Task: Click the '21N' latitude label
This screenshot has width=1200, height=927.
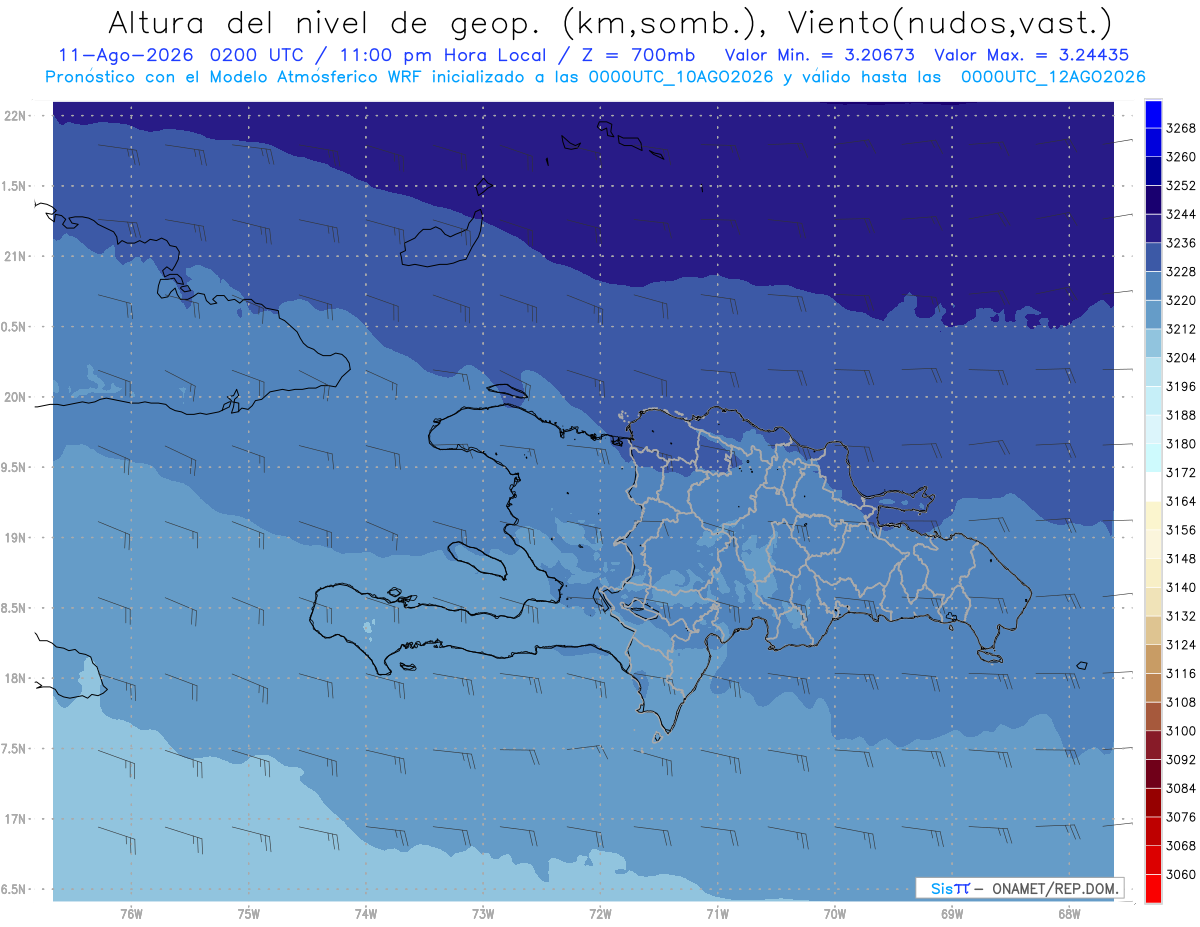Action: pyautogui.click(x=15, y=257)
